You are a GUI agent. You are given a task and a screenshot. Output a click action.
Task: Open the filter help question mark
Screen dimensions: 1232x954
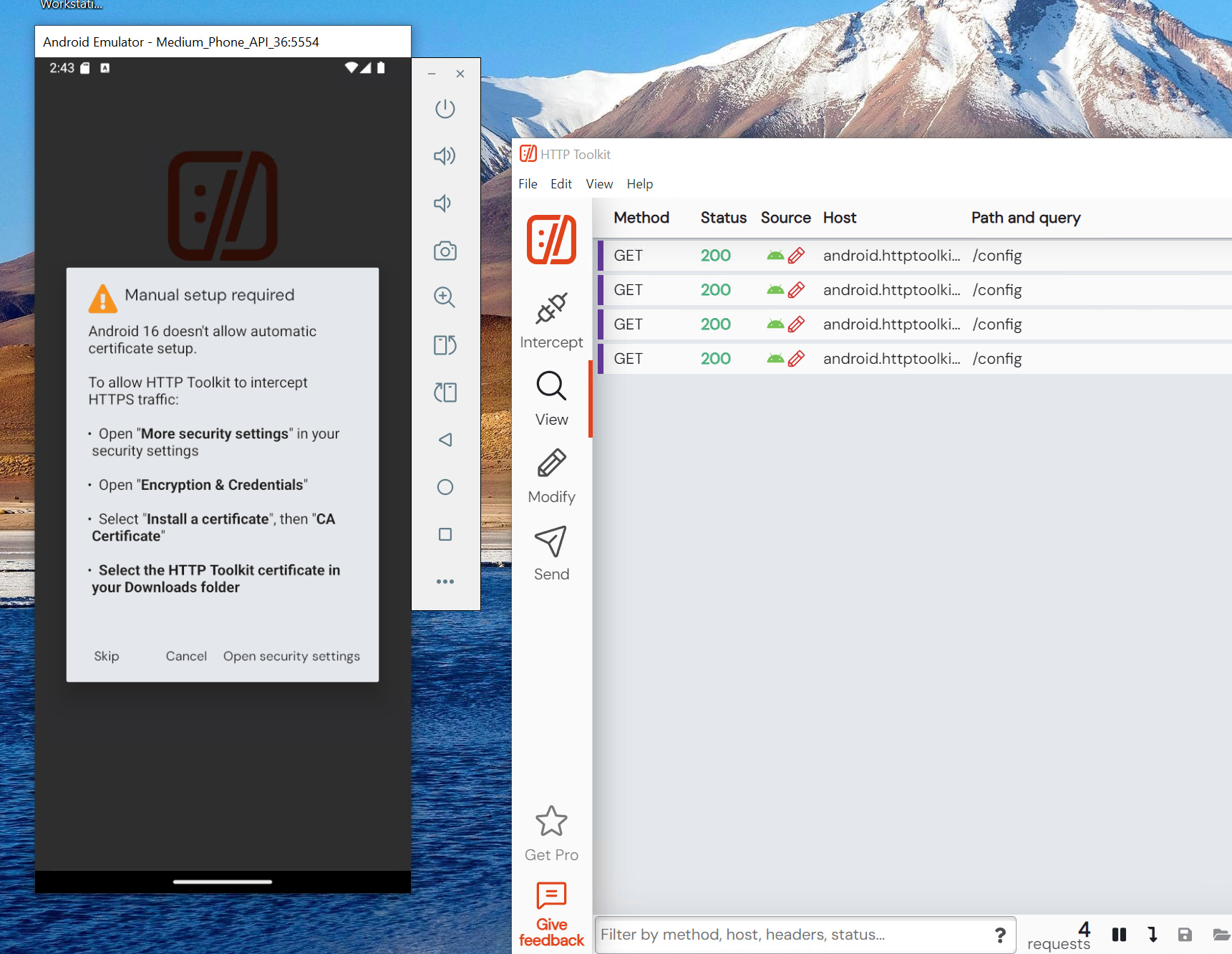point(1000,935)
